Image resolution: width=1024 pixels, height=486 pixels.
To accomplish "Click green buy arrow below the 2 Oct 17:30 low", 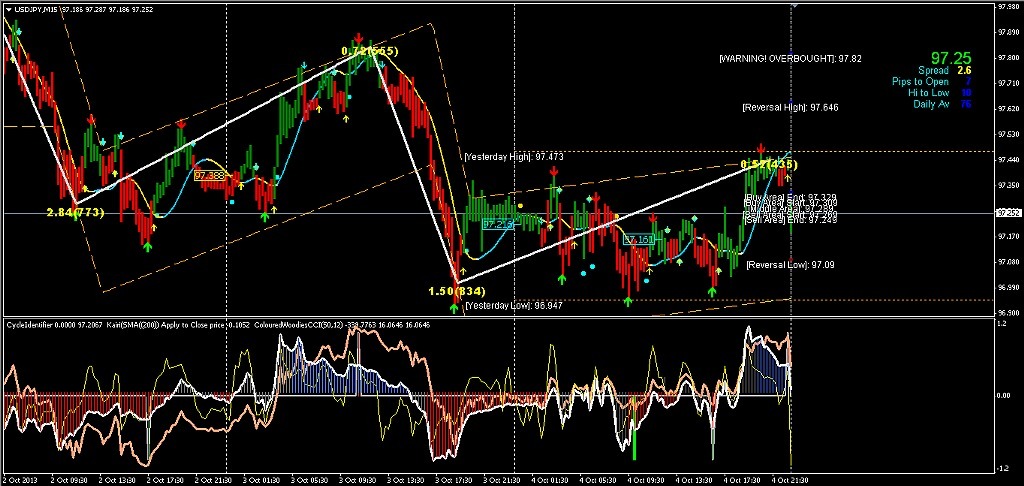I will click(148, 246).
